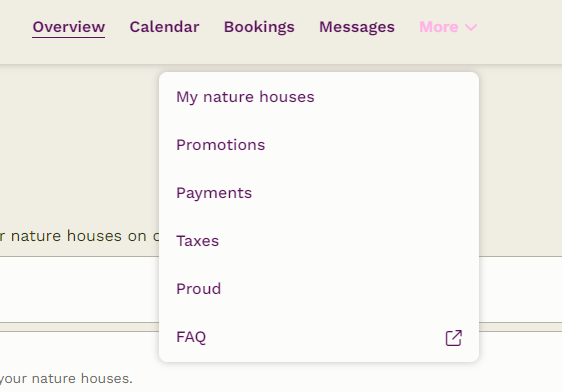Open Payments from the More menu
Viewport: 562px width, 392px height.
click(x=319, y=193)
